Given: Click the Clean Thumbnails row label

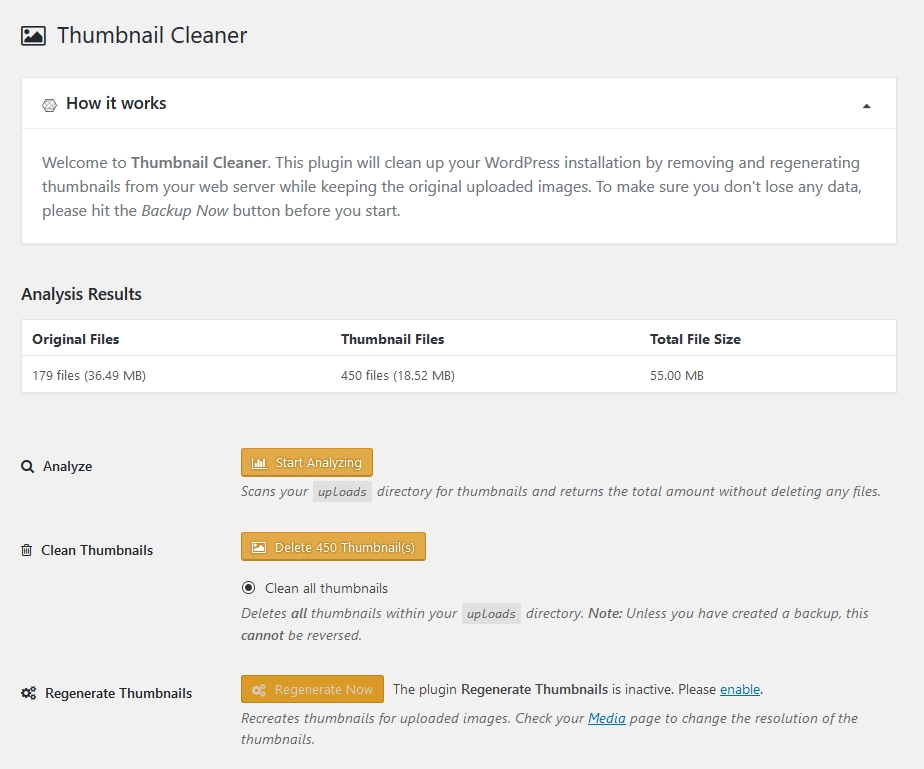Looking at the screenshot, I should pos(97,550).
